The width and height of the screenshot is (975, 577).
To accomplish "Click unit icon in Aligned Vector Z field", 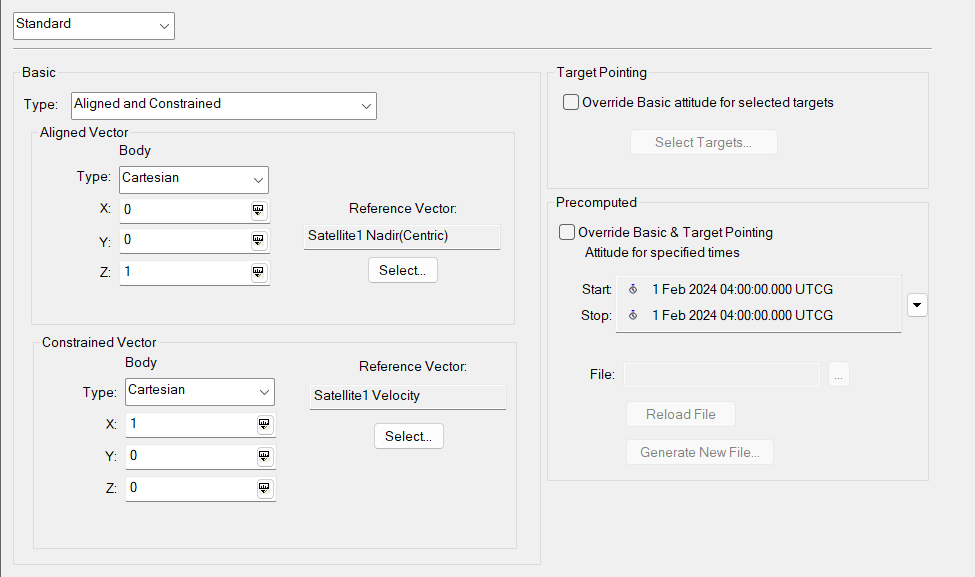I will [258, 272].
